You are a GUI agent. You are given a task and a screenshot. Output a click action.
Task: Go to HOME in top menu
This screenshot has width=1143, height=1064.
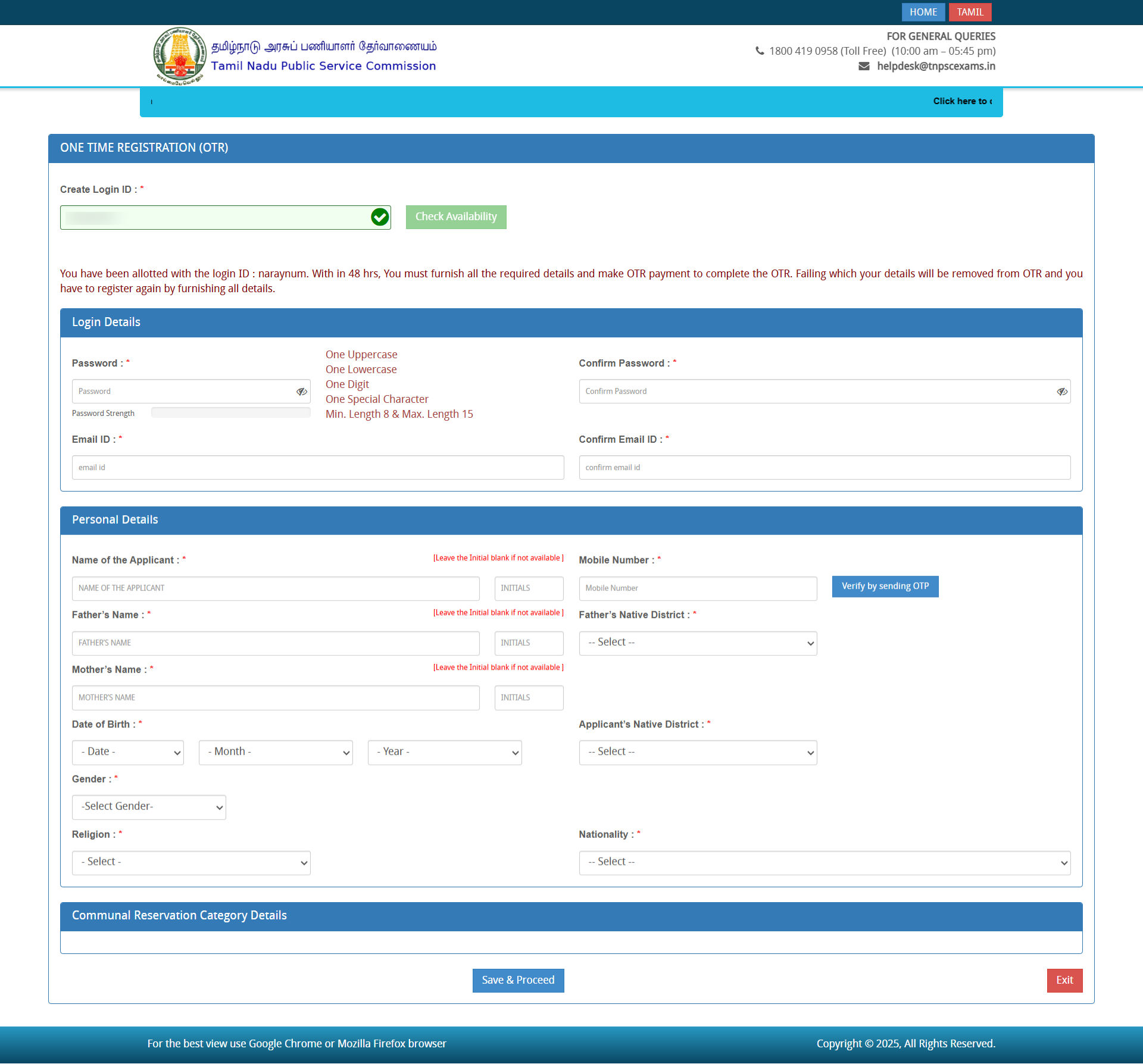[x=923, y=12]
